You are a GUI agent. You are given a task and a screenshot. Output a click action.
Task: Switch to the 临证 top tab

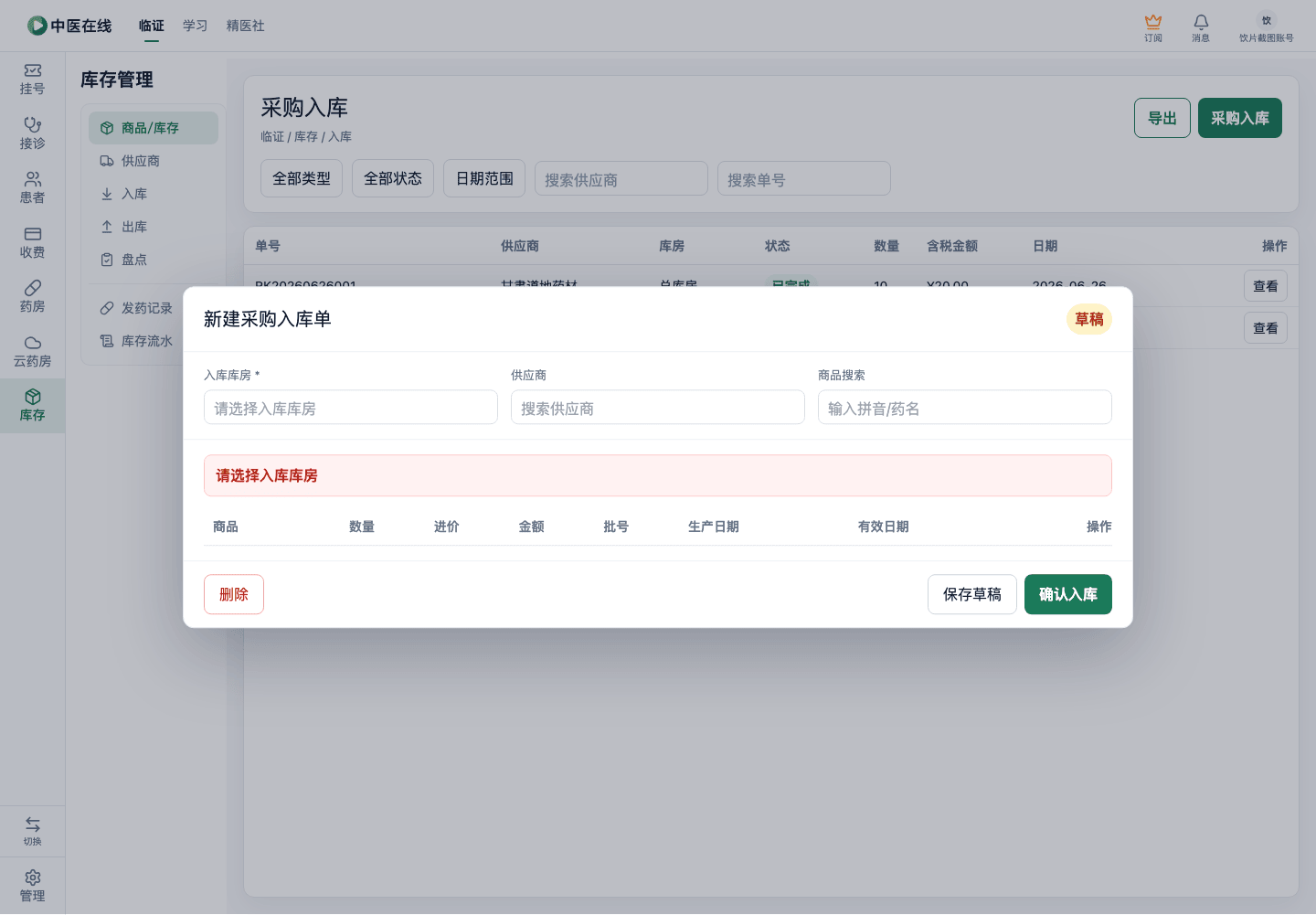(x=152, y=26)
